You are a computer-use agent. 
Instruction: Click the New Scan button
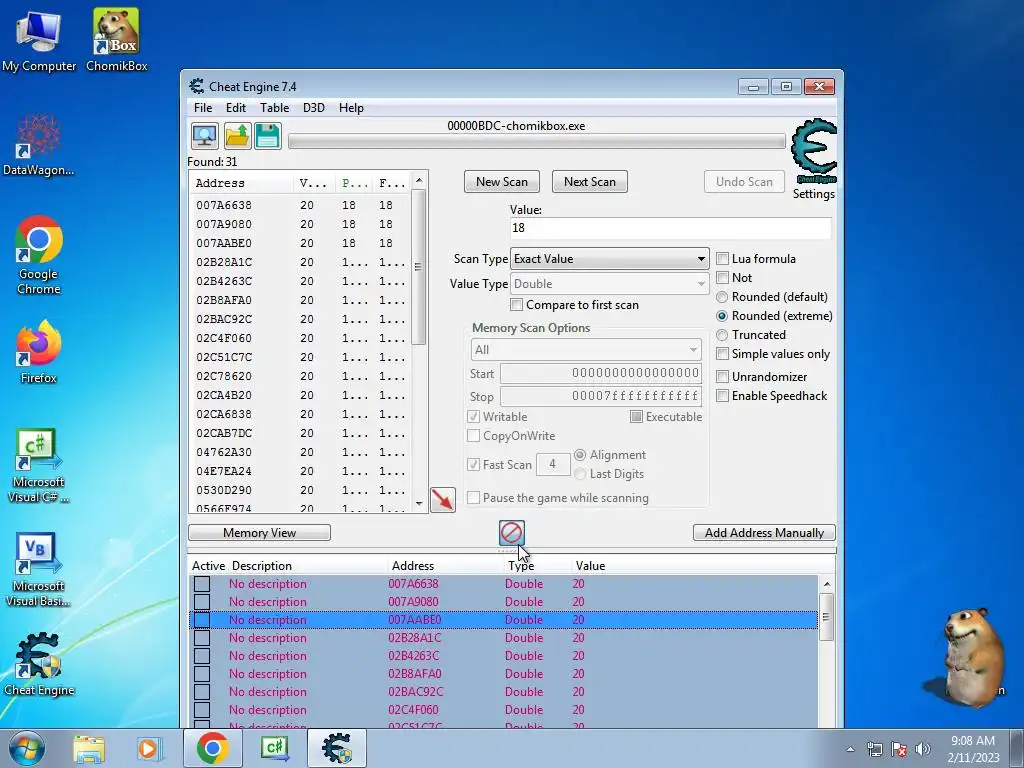[x=502, y=182]
